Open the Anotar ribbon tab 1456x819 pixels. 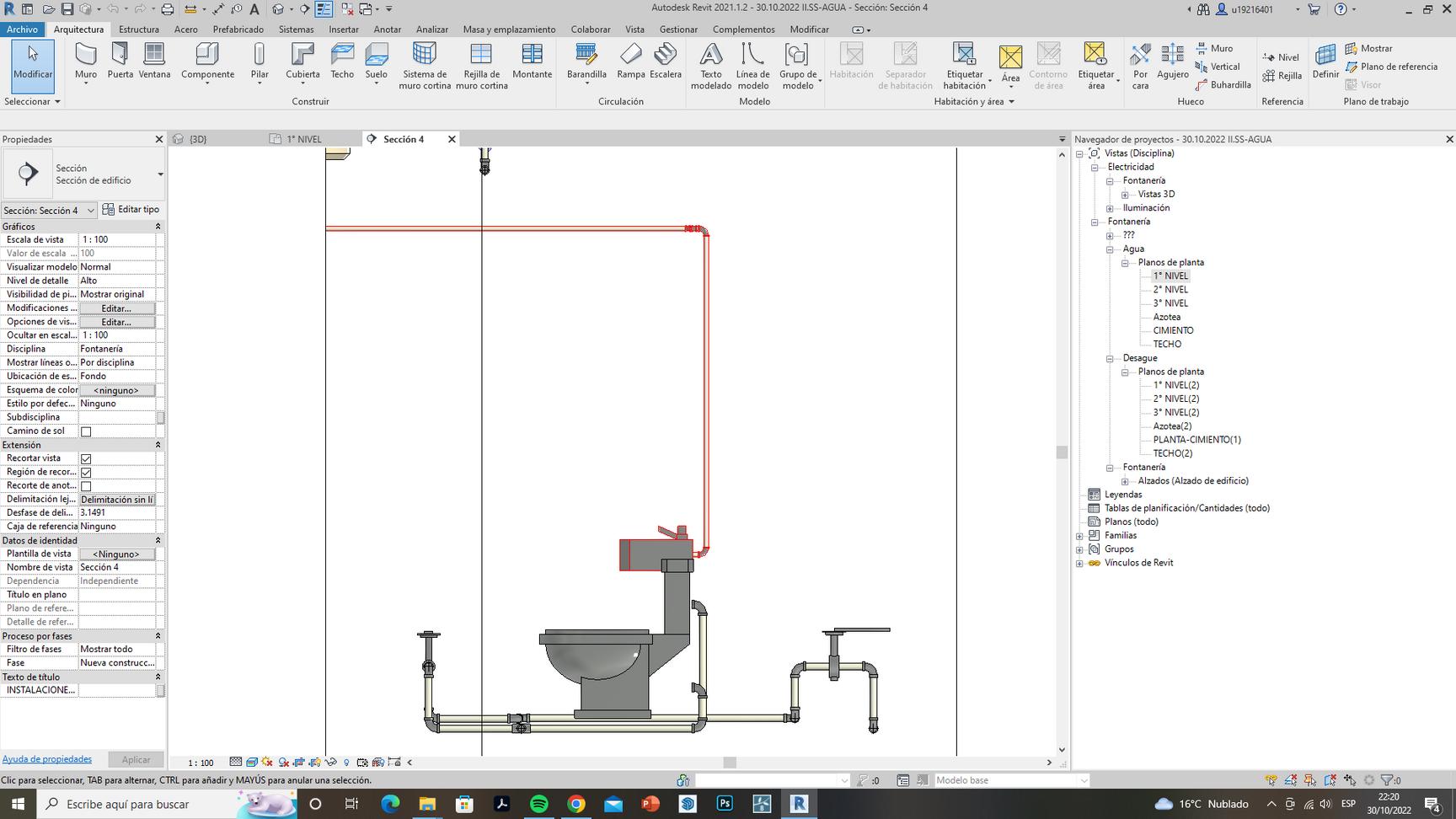tap(387, 29)
